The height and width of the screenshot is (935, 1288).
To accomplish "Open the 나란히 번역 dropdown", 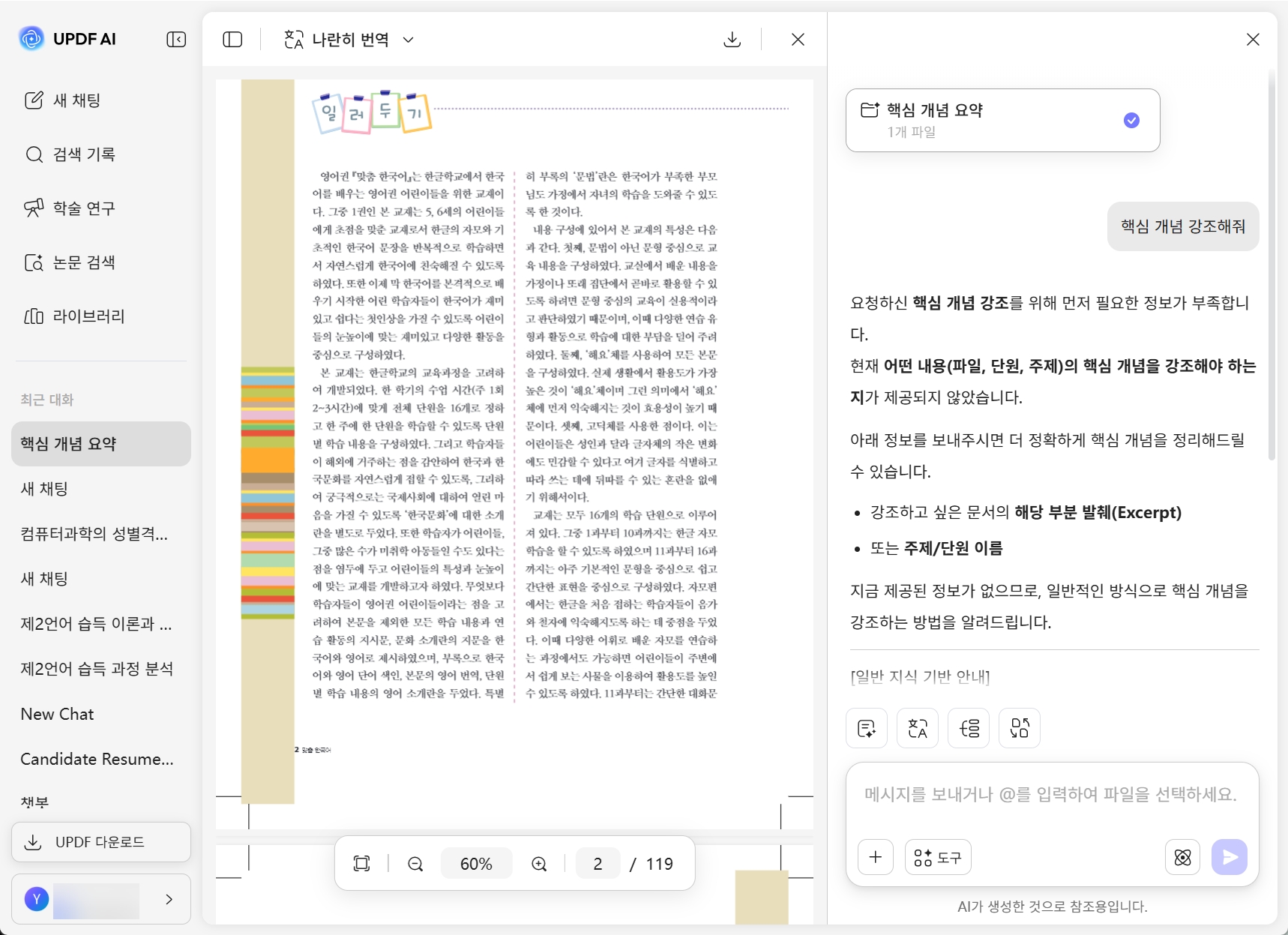I will click(x=349, y=39).
